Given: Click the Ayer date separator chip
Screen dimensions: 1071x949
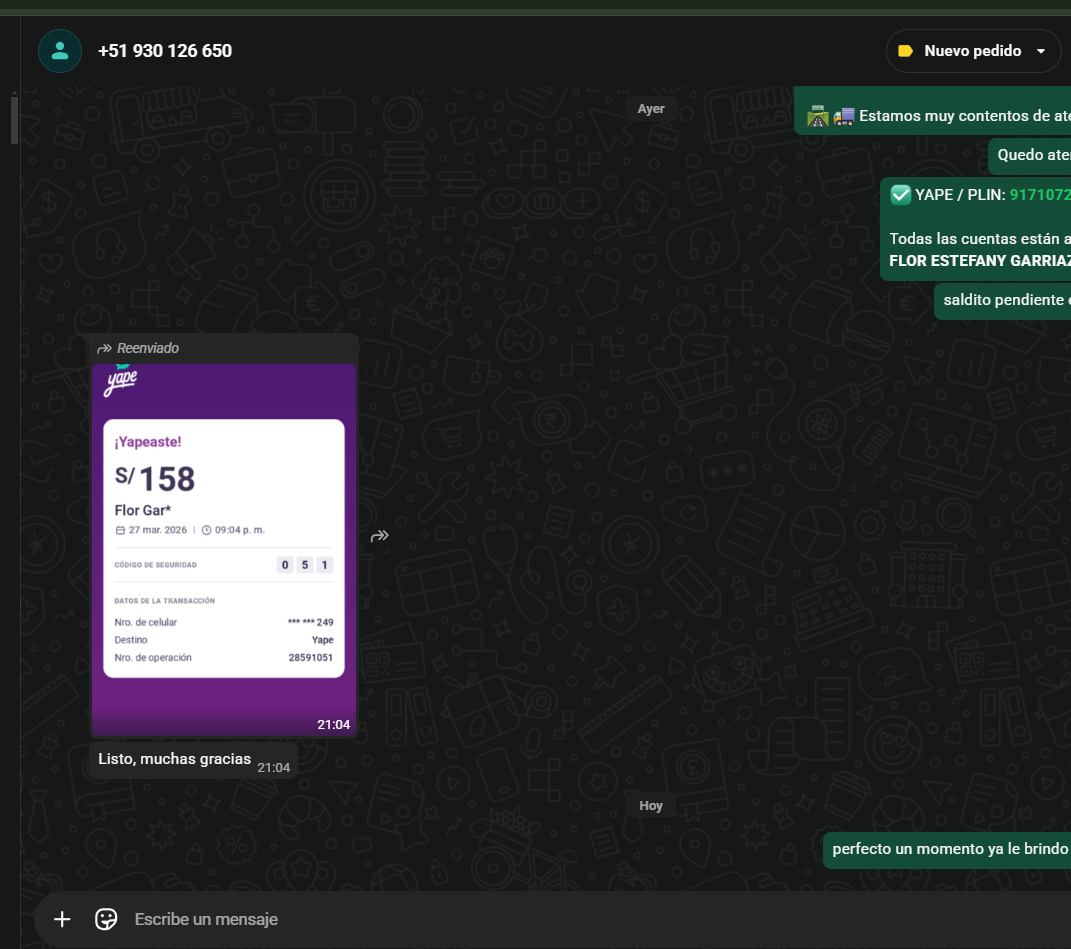Looking at the screenshot, I should [x=651, y=109].
